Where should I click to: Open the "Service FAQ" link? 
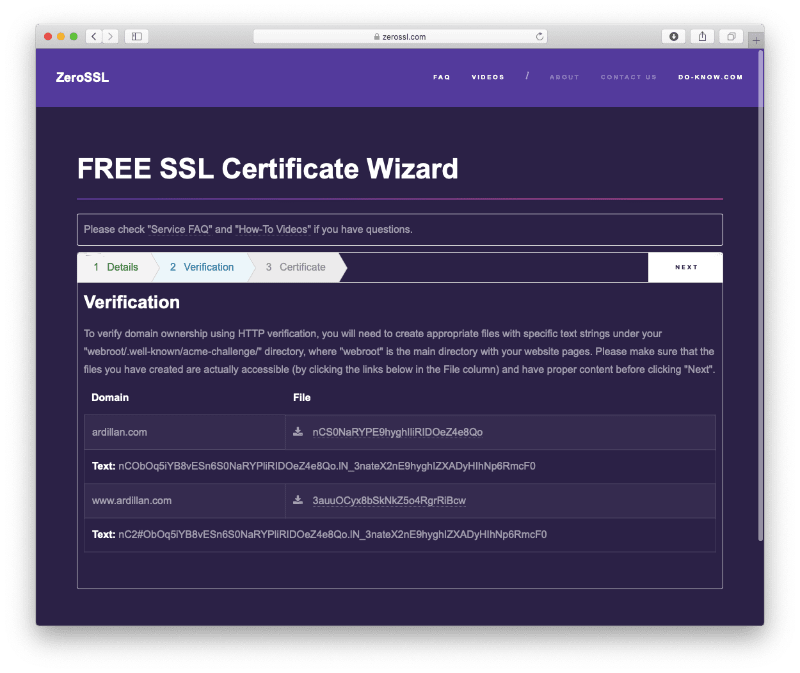(180, 230)
